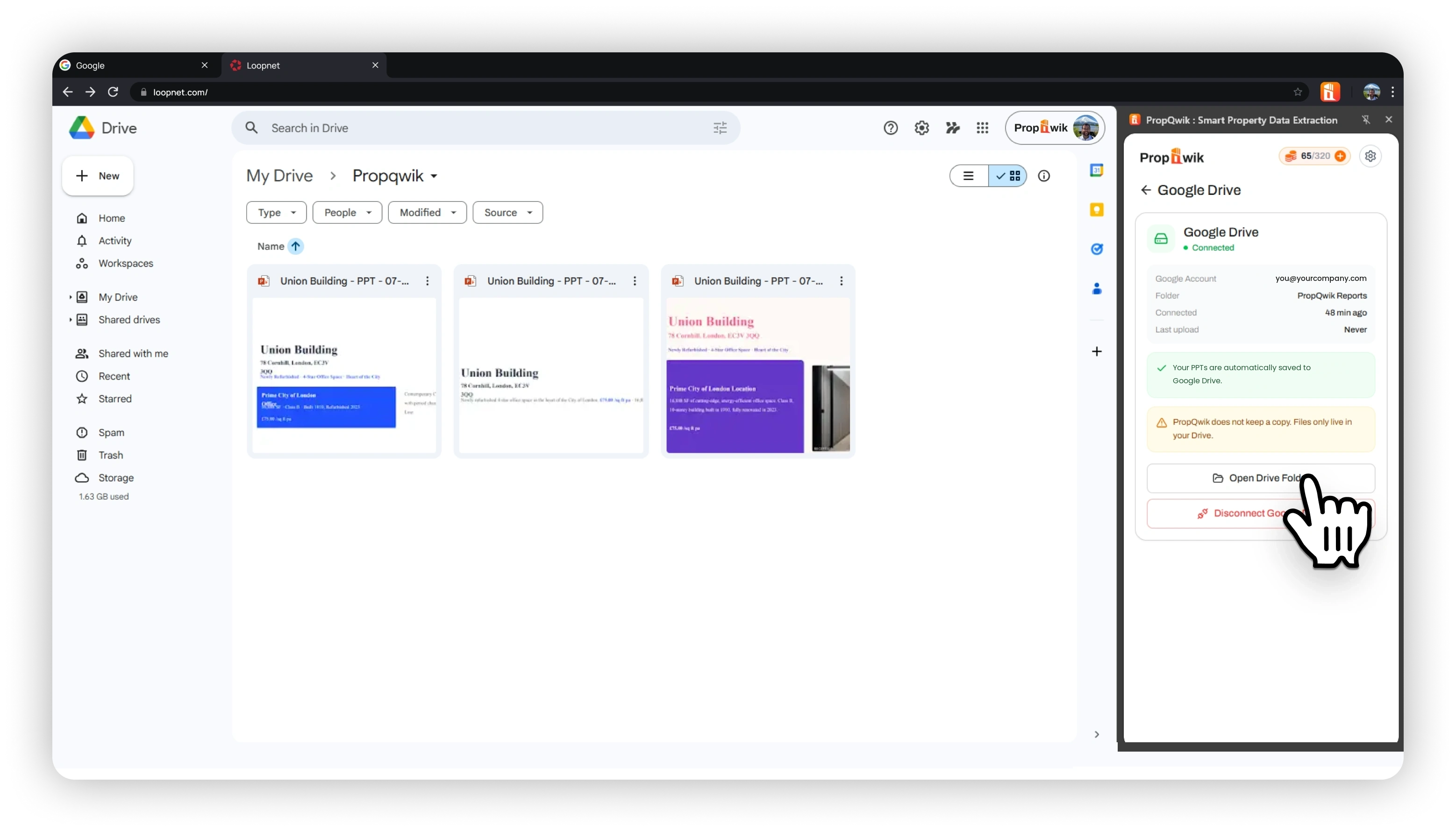Open Contacts side panel icon
Viewport: 1456px width, 832px height.
click(1096, 288)
